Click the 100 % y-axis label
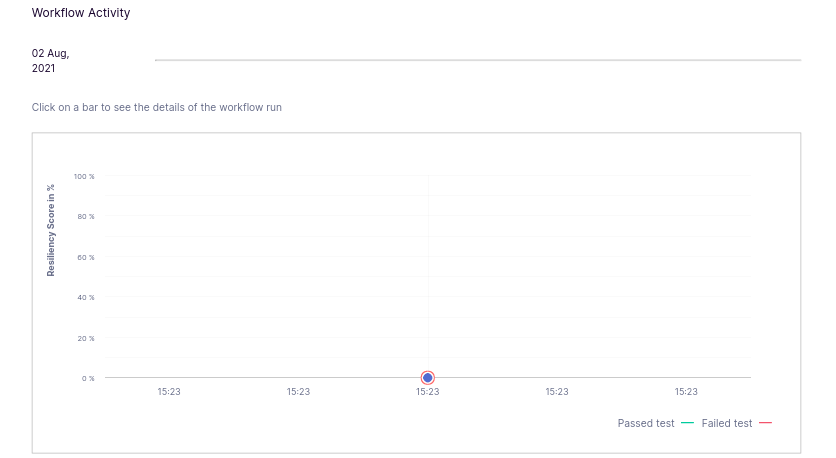Screen dimensions: 836x458 pos(84,176)
